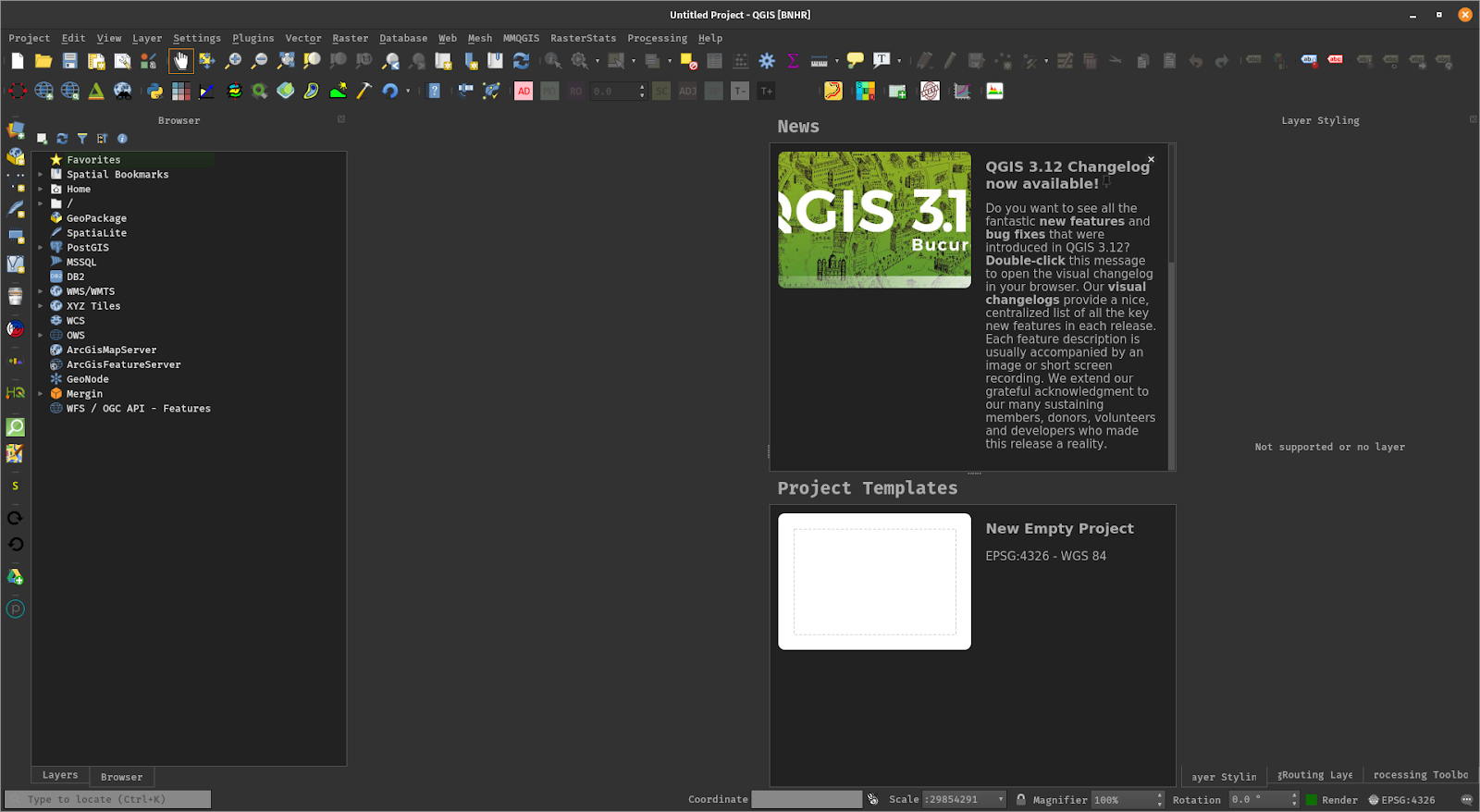Click the HQ plugin icon in left sidebar
The width and height of the screenshot is (1480, 812).
pyautogui.click(x=16, y=393)
